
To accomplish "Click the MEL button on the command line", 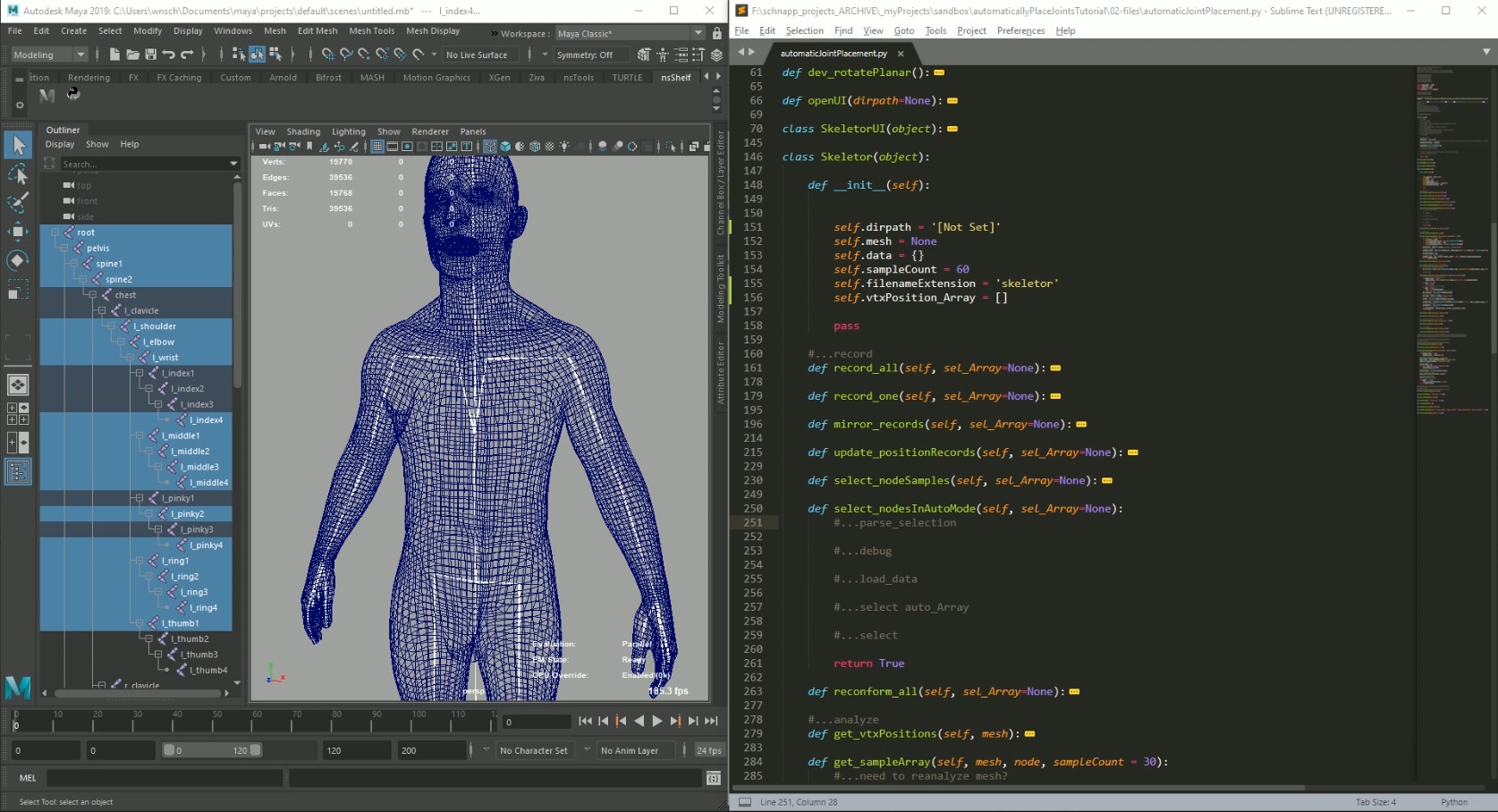I will click(x=28, y=778).
